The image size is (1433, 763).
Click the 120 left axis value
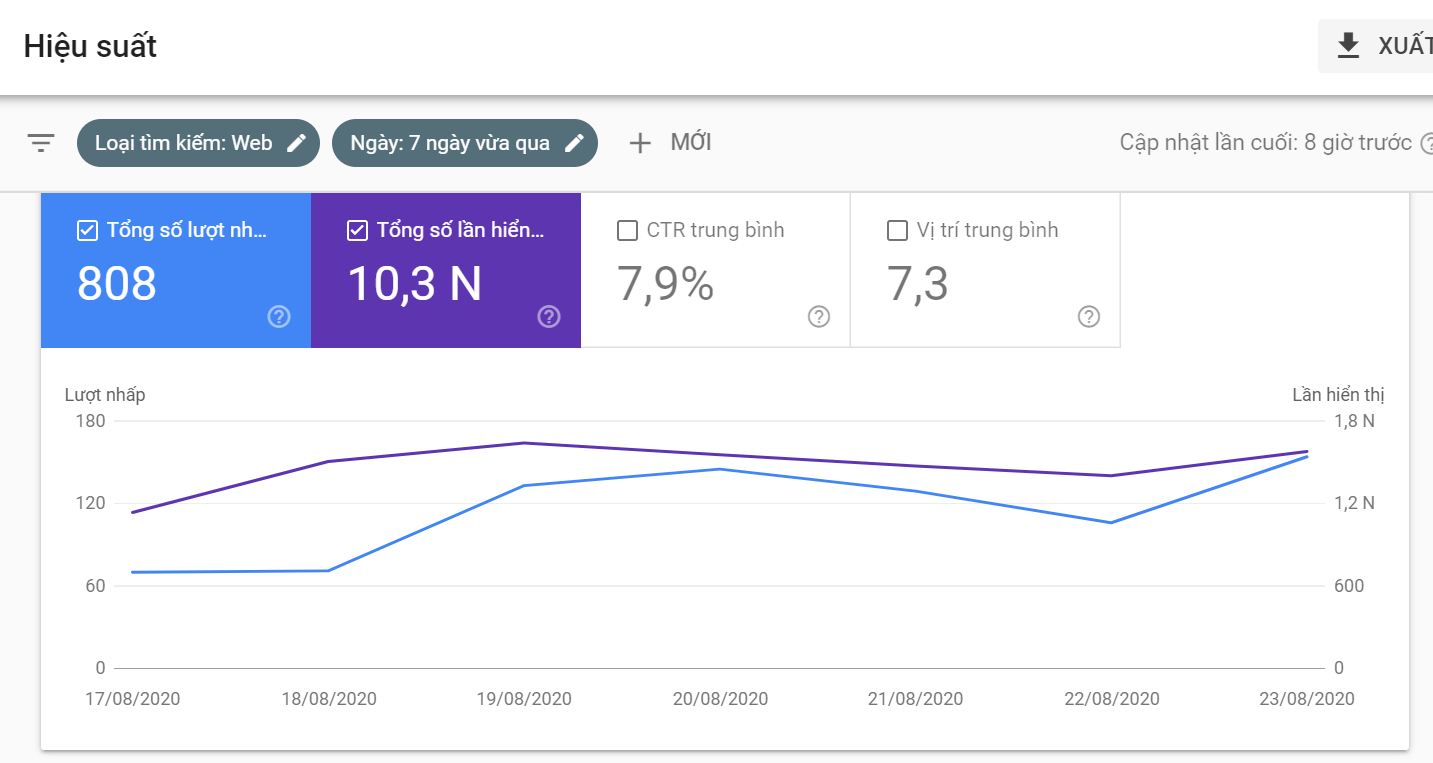click(91, 503)
